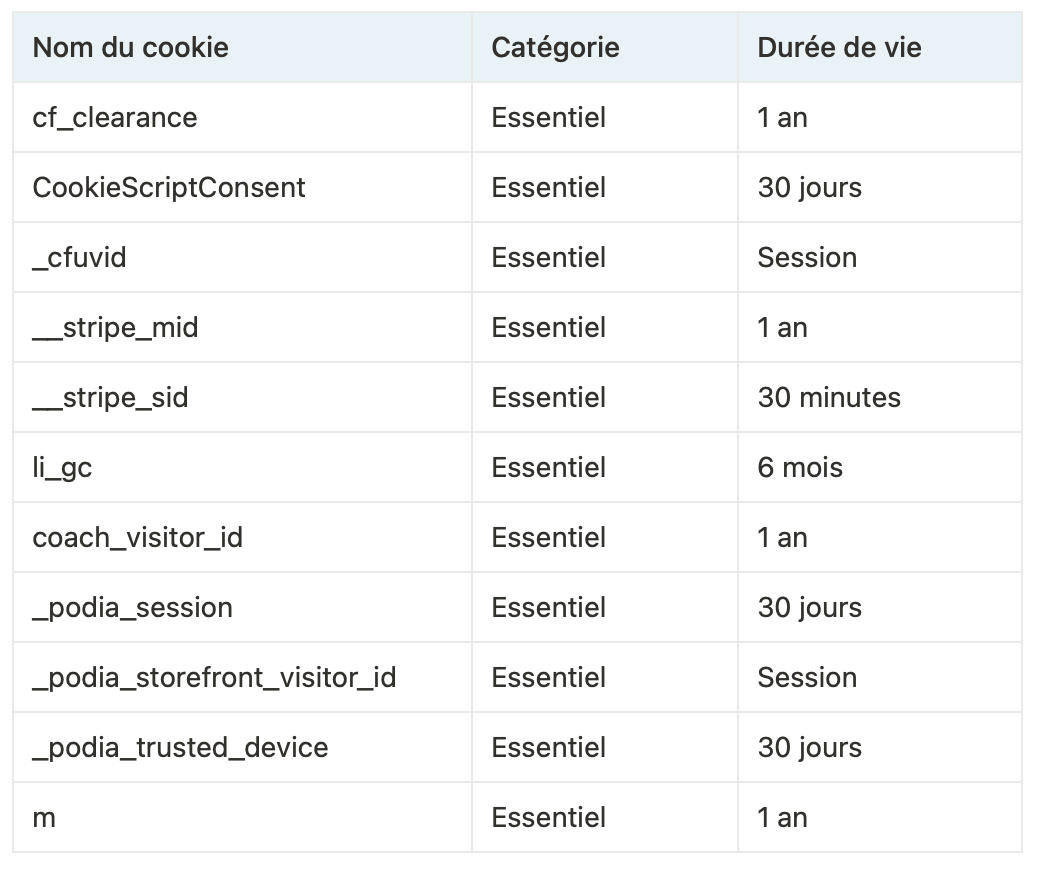
Task: Click the CookieScriptConsent cookie name
Action: [x=169, y=187]
